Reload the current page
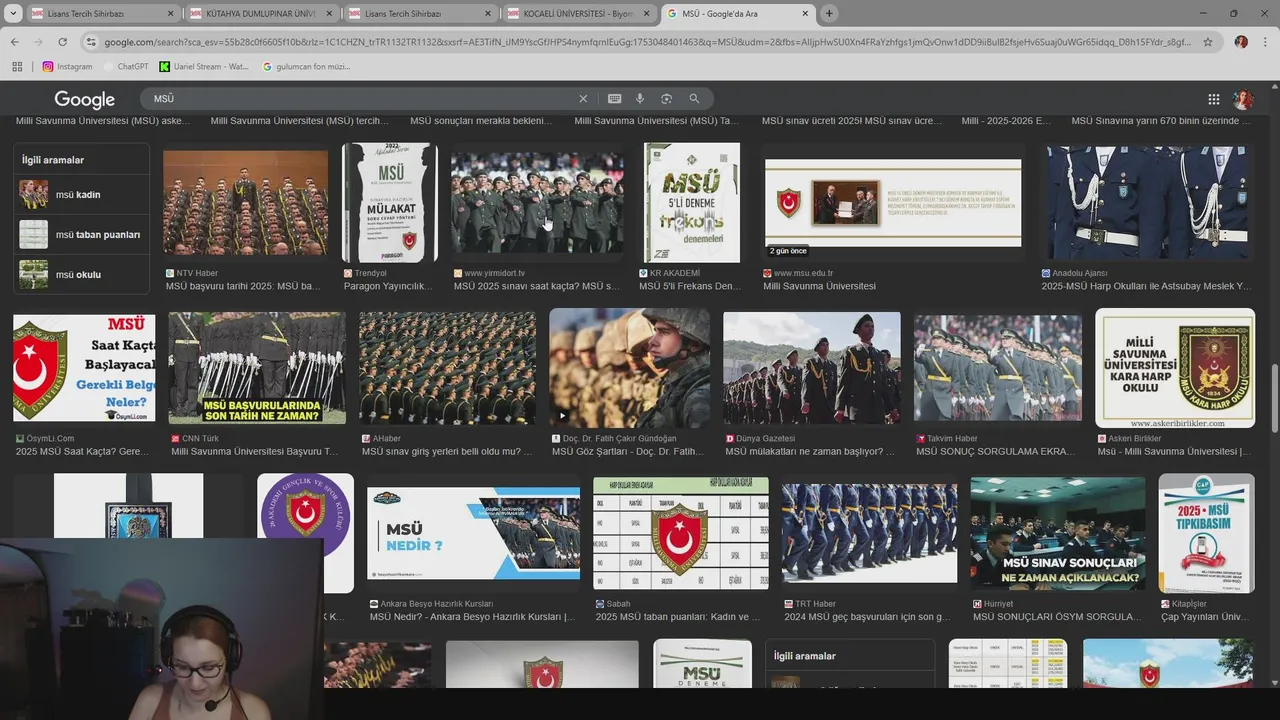The height and width of the screenshot is (720, 1280). coord(62,42)
